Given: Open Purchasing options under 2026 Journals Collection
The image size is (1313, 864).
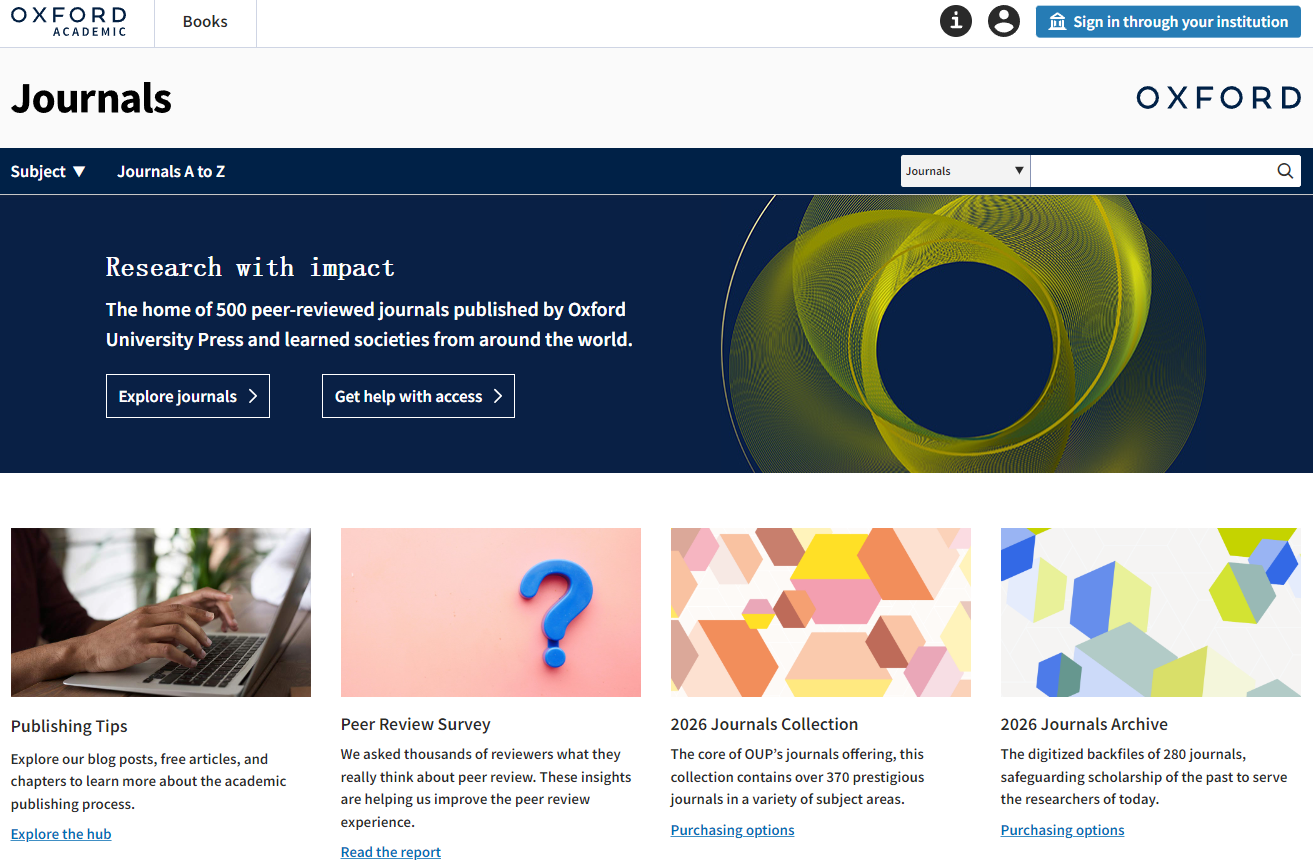Looking at the screenshot, I should pyautogui.click(x=732, y=830).
